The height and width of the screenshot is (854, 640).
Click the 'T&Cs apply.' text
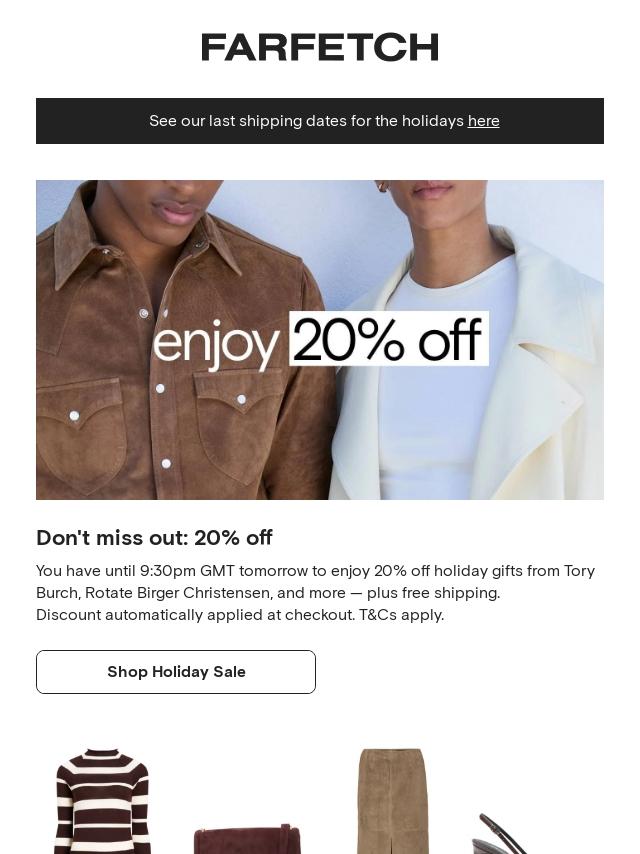click(402, 615)
